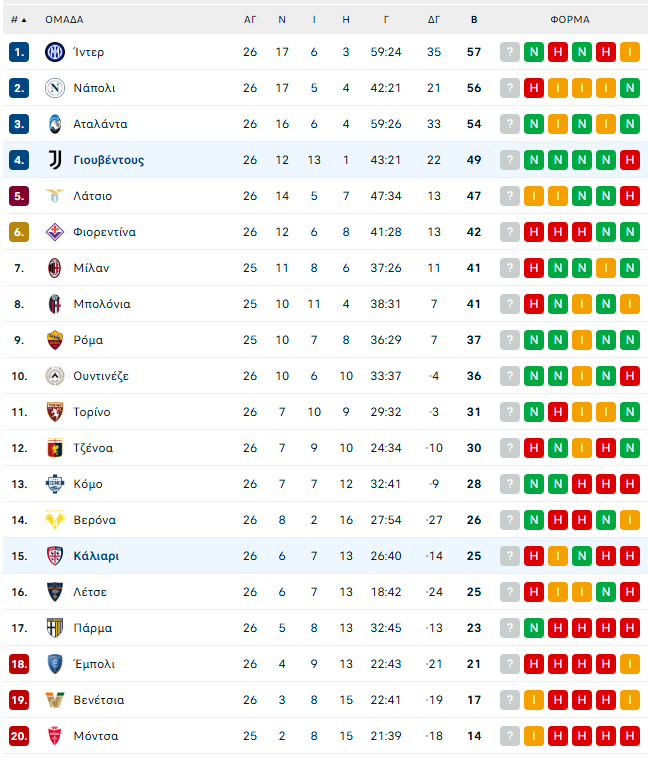The width and height of the screenshot is (648, 758).
Task: Click the Roma team crest
Action: [x=54, y=340]
